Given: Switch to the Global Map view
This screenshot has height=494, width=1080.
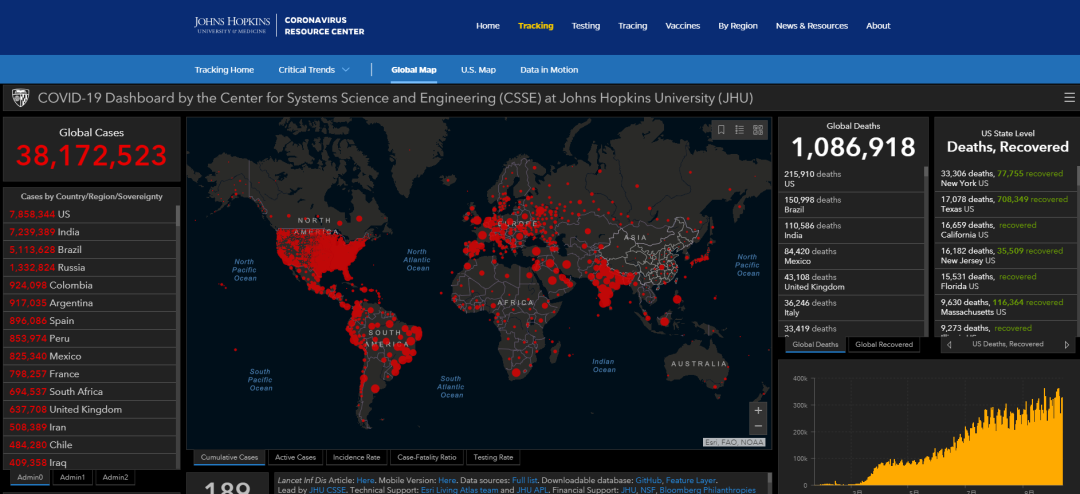Looking at the screenshot, I should pos(413,70).
